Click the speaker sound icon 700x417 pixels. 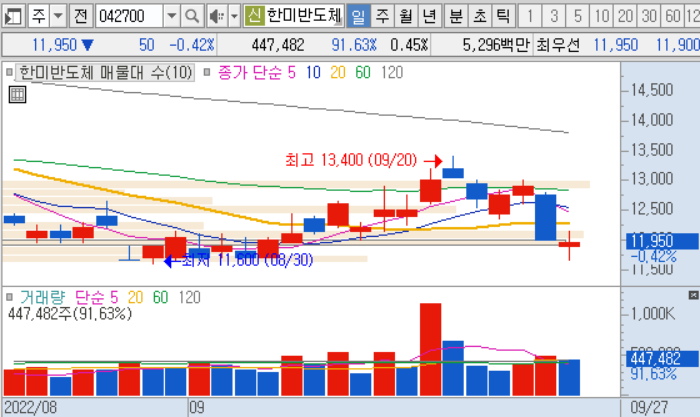tap(217, 17)
